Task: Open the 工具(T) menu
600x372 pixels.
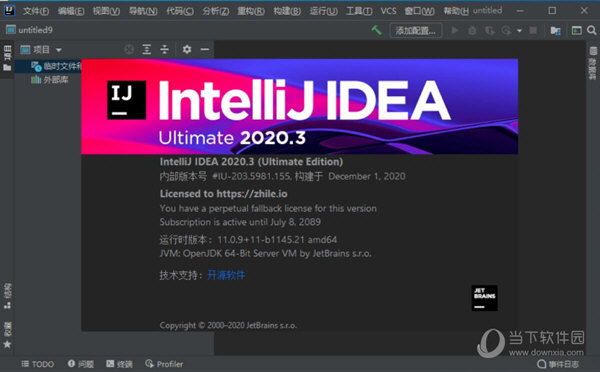Action: [359, 11]
